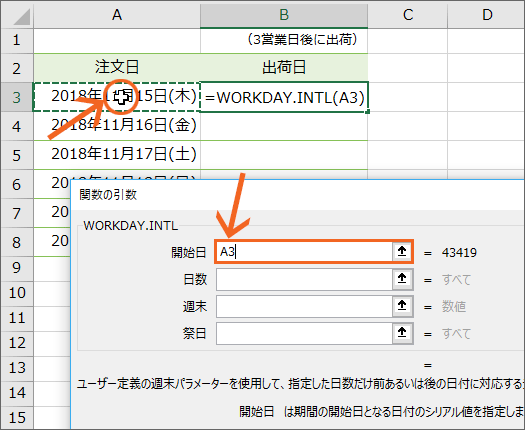525x430 pixels.
Task: Select row 9 header
Action: pyautogui.click(x=17, y=269)
